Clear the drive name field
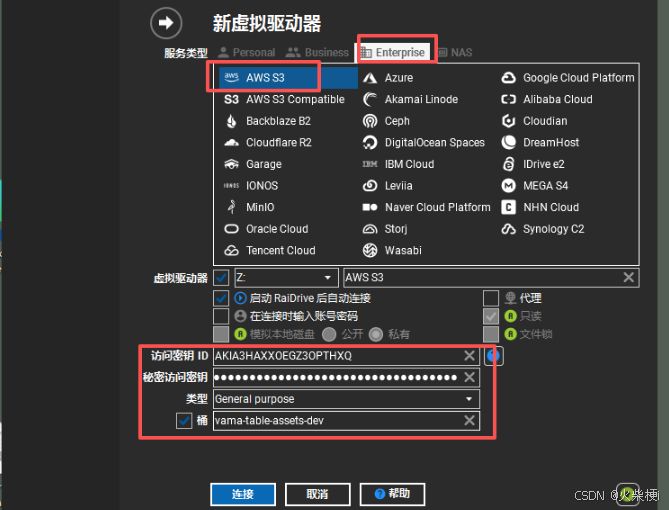Viewport: 669px width, 510px height. pyautogui.click(x=628, y=277)
